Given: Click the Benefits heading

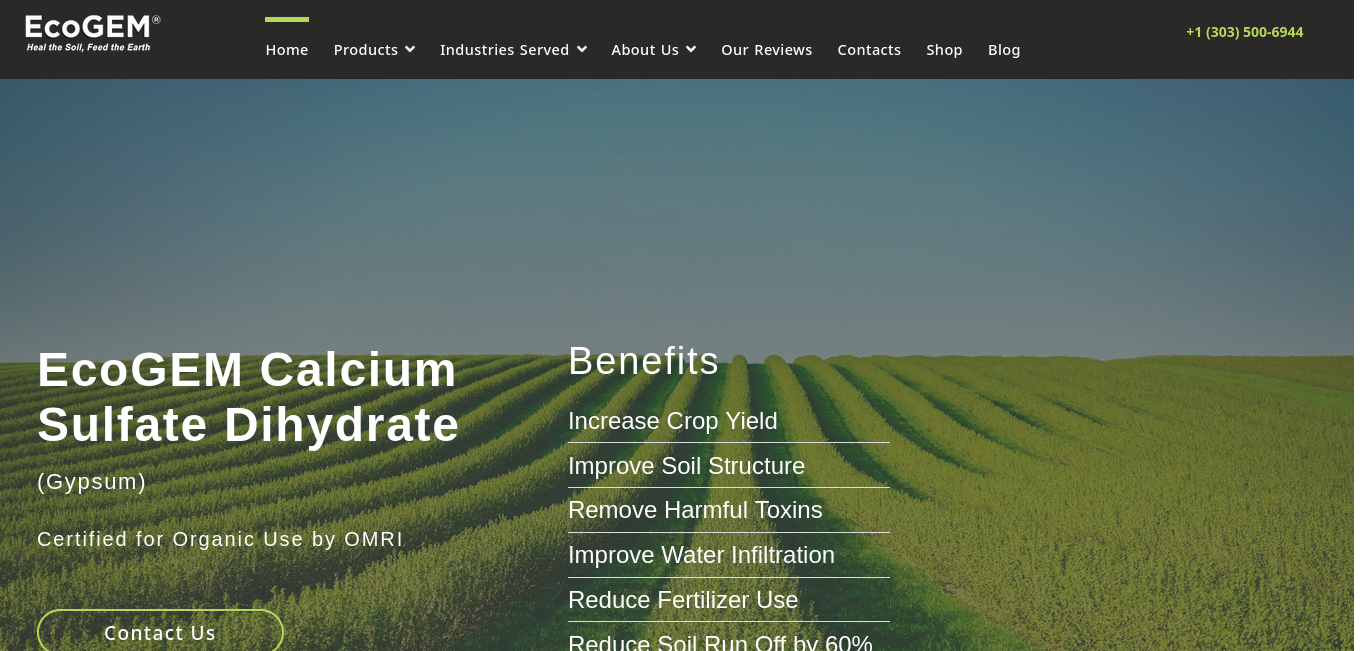Looking at the screenshot, I should click(x=643, y=361).
